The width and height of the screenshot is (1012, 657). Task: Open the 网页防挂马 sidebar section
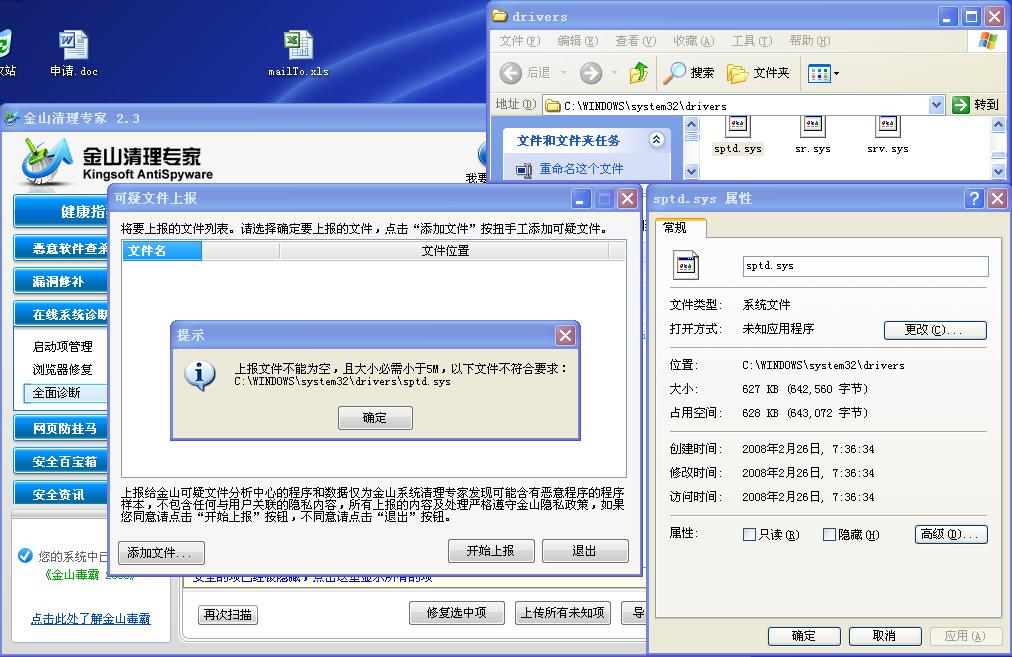[61, 428]
